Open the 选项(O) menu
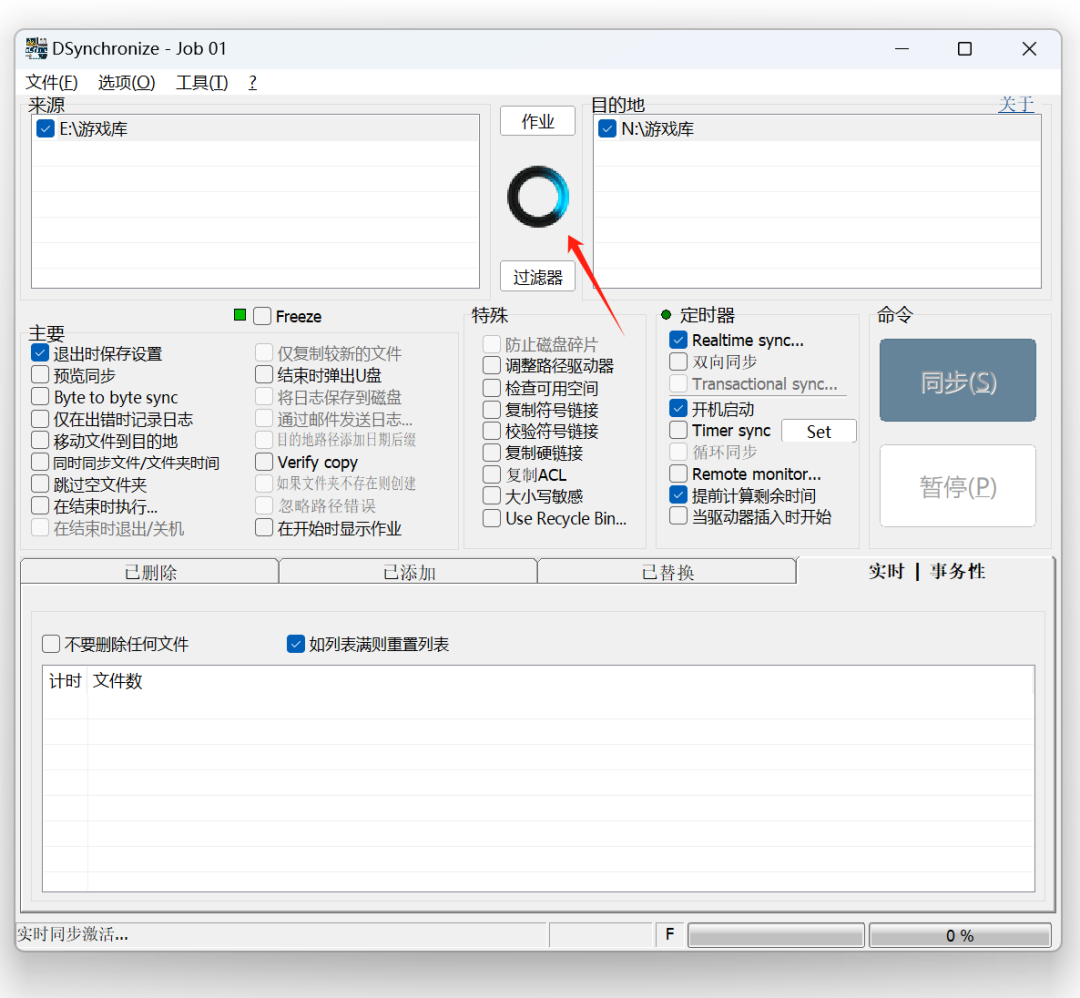Image resolution: width=1080 pixels, height=998 pixels. click(x=127, y=83)
